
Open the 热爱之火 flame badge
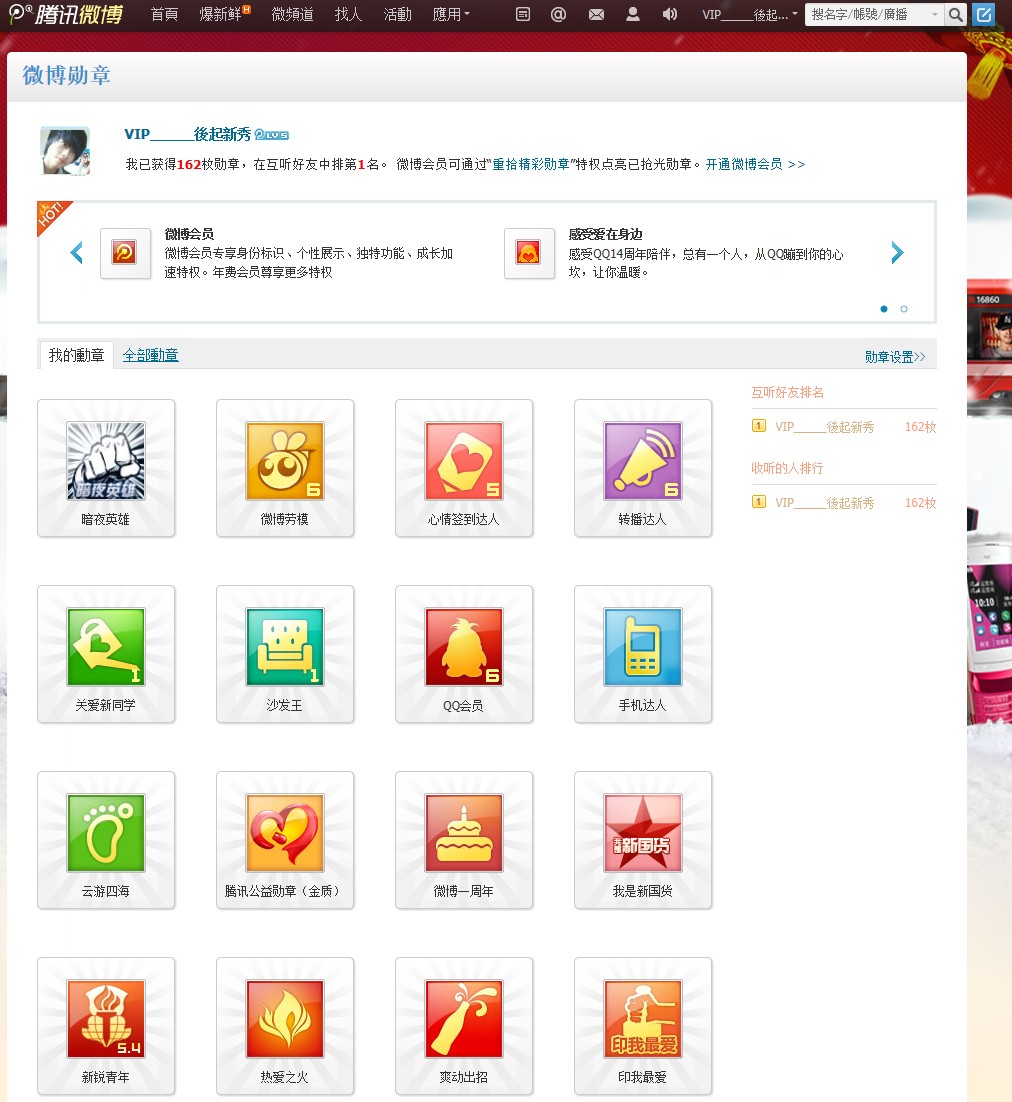[x=285, y=1019]
